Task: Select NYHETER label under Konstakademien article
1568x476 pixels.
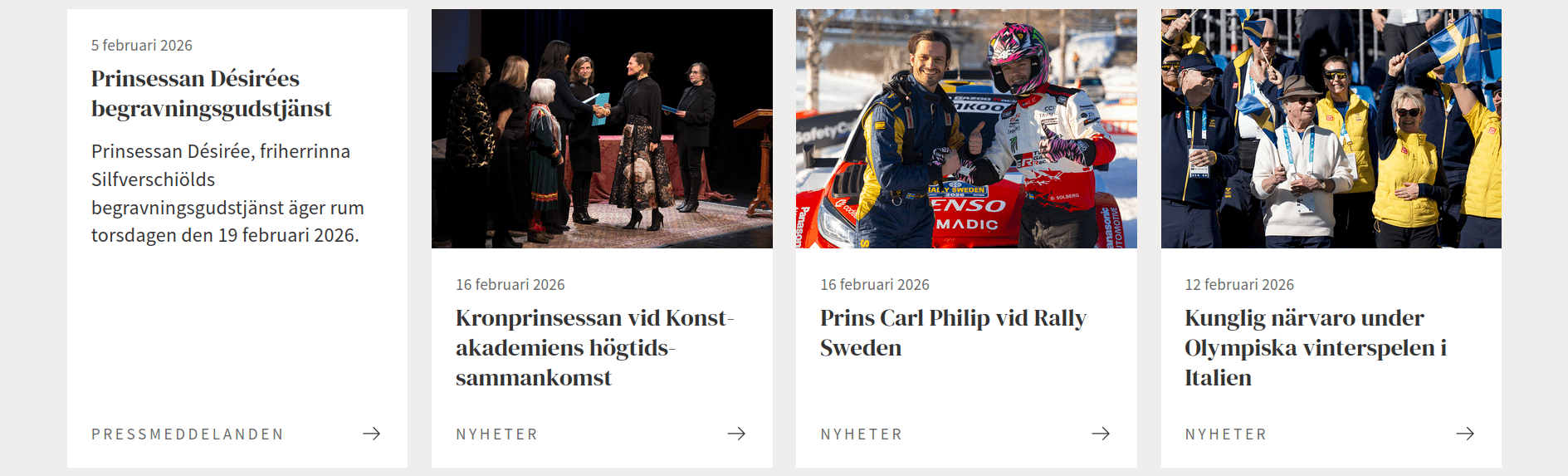Action: point(496,434)
